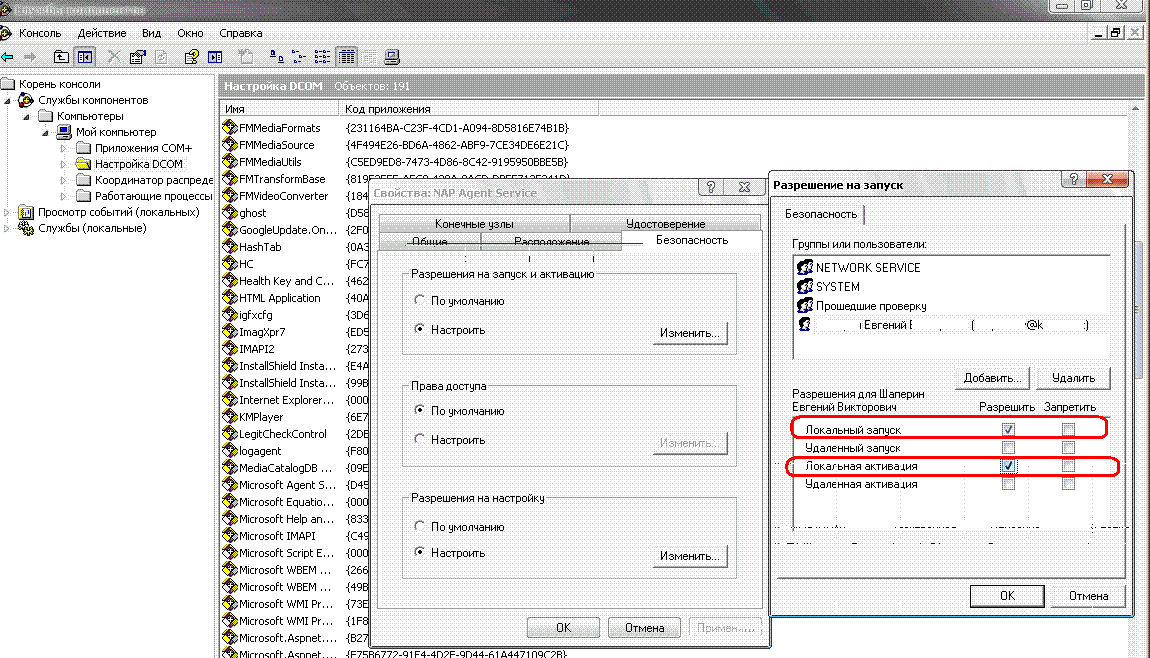Select the KMPlayer DCOM application icon
1150x658 pixels.
click(230, 417)
